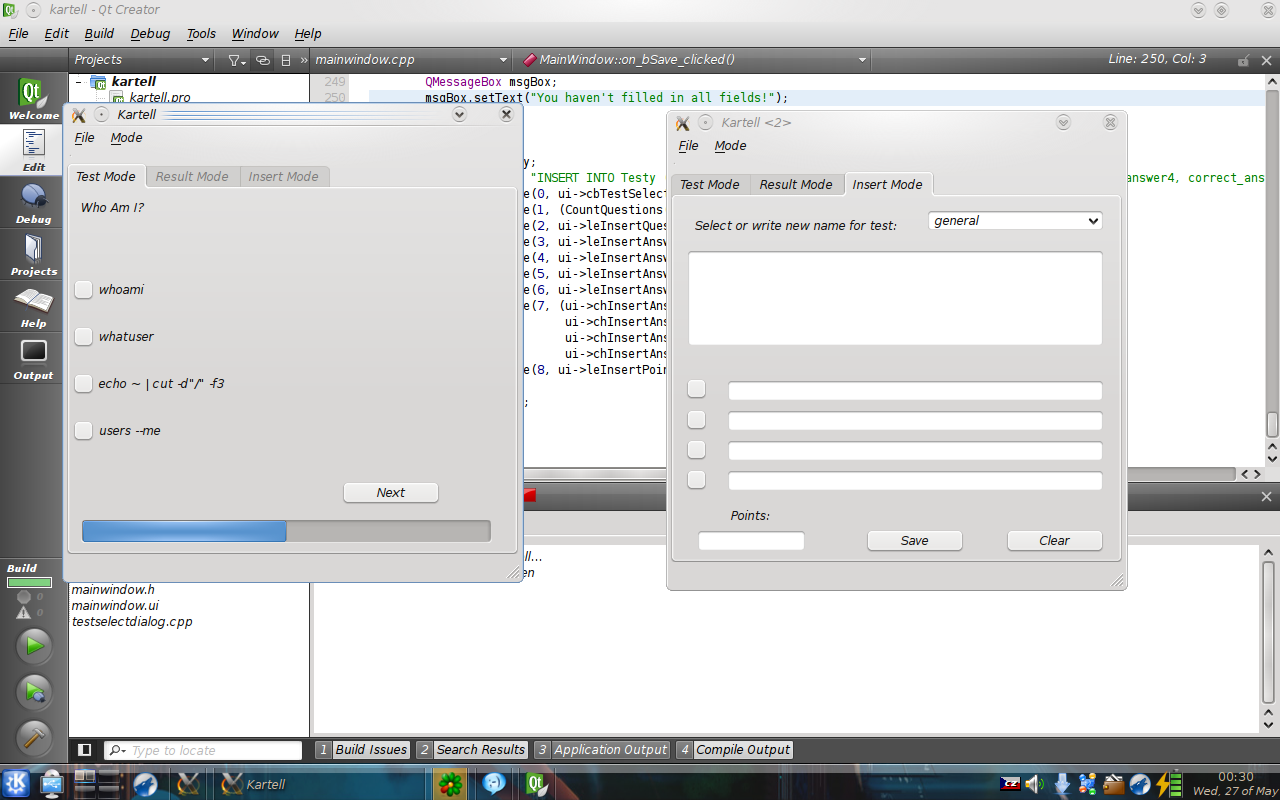Open the virtual desktop pager
The height and width of the screenshot is (800, 1280).
tap(98, 783)
